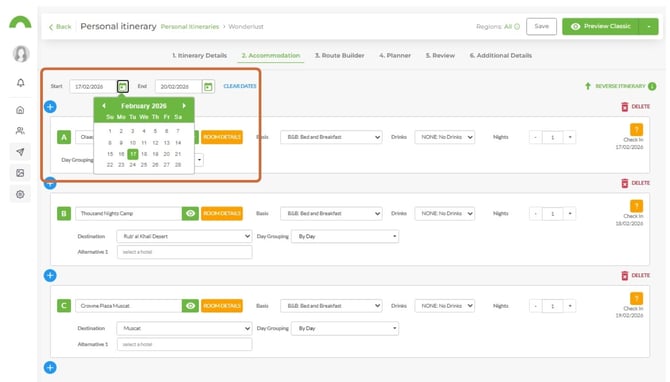Delete accommodation row C
670x382 pixels.
(635, 276)
